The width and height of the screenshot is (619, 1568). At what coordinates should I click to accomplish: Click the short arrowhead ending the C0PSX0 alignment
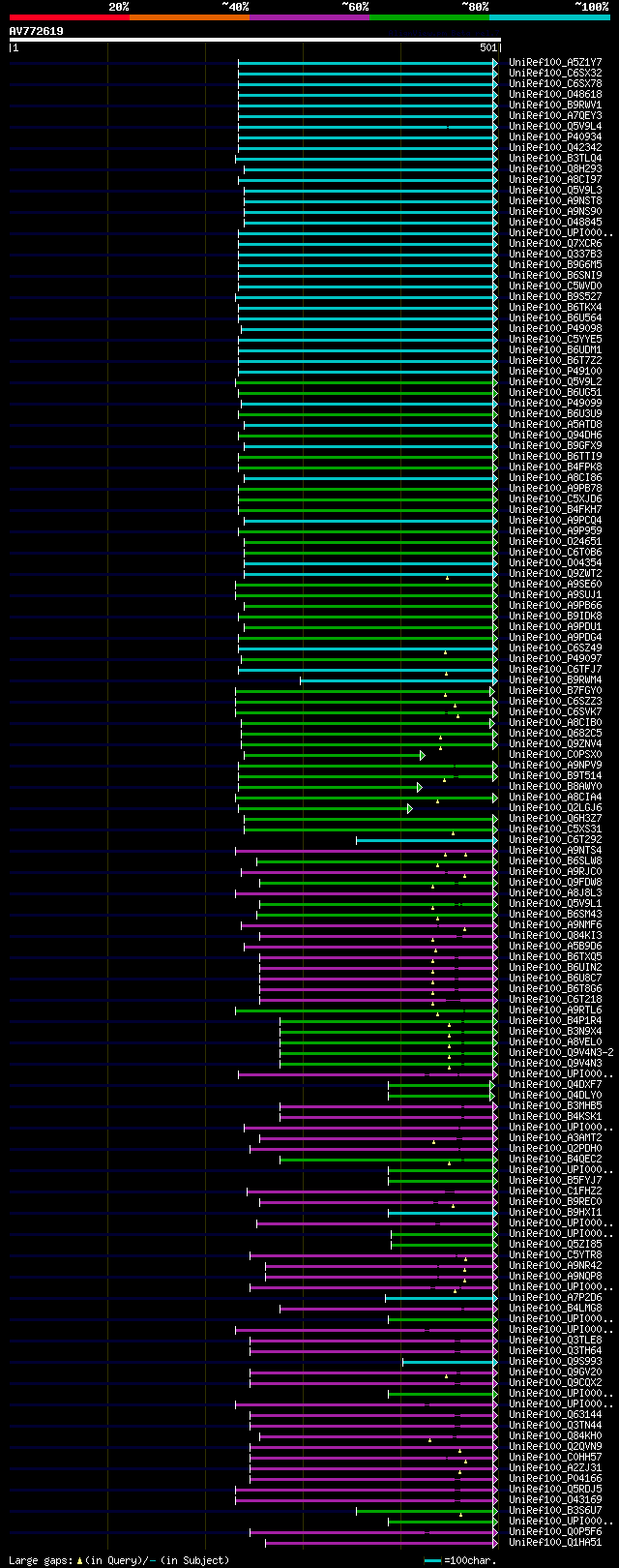pos(422,755)
